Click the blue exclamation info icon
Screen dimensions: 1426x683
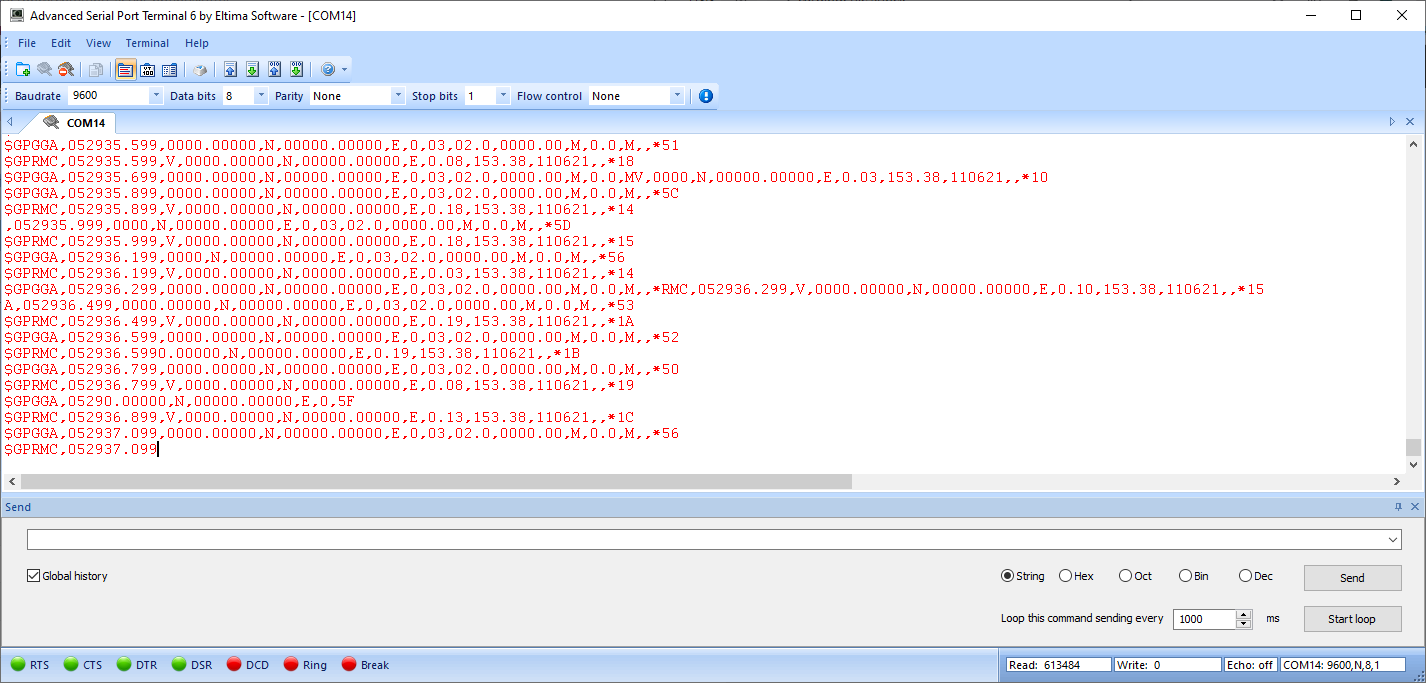coord(706,96)
